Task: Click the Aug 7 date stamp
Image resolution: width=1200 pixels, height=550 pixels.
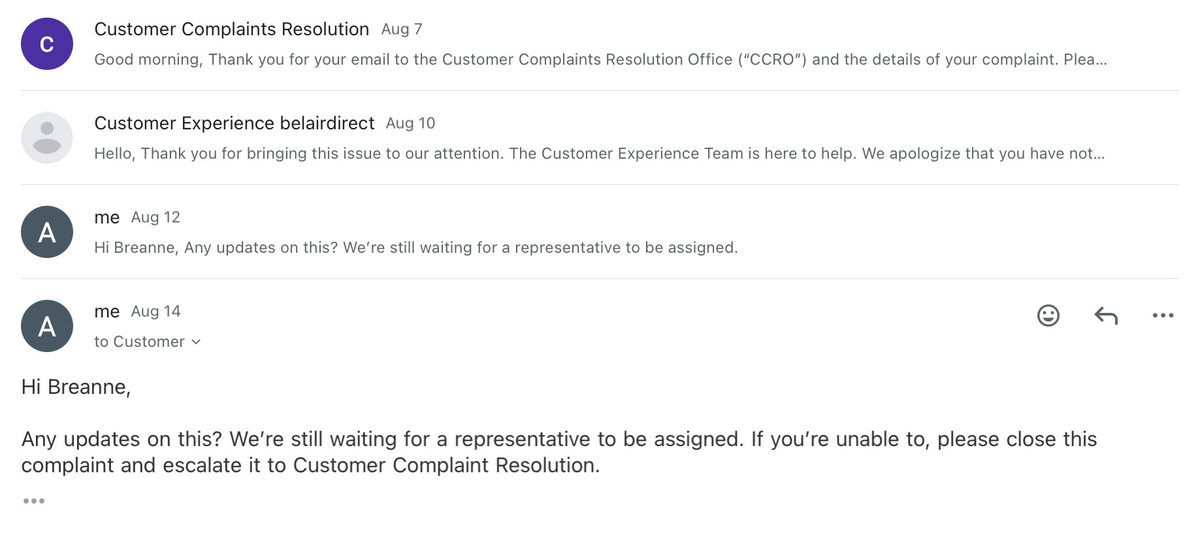Action: pos(402,29)
